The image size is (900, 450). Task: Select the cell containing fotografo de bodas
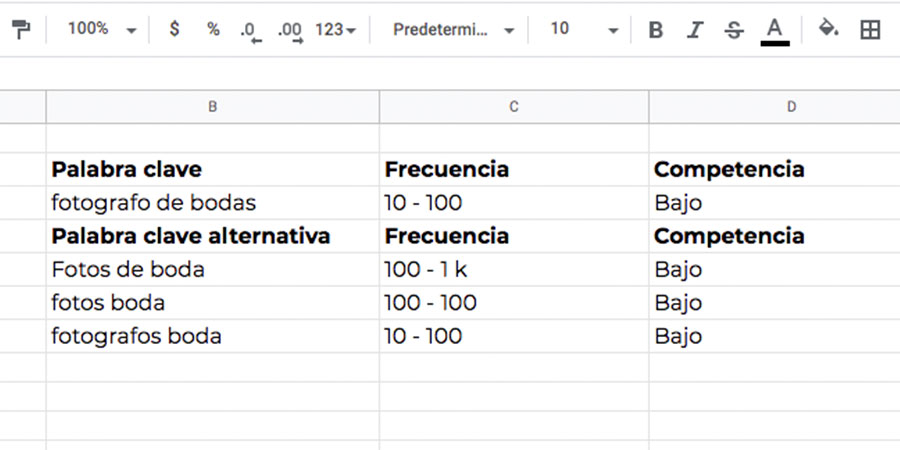[212, 203]
